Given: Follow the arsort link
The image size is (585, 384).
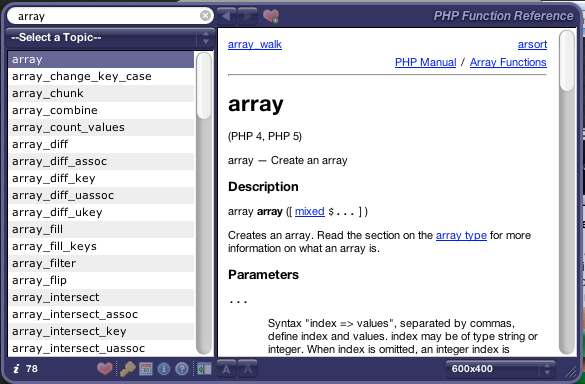Looking at the screenshot, I should (532, 44).
